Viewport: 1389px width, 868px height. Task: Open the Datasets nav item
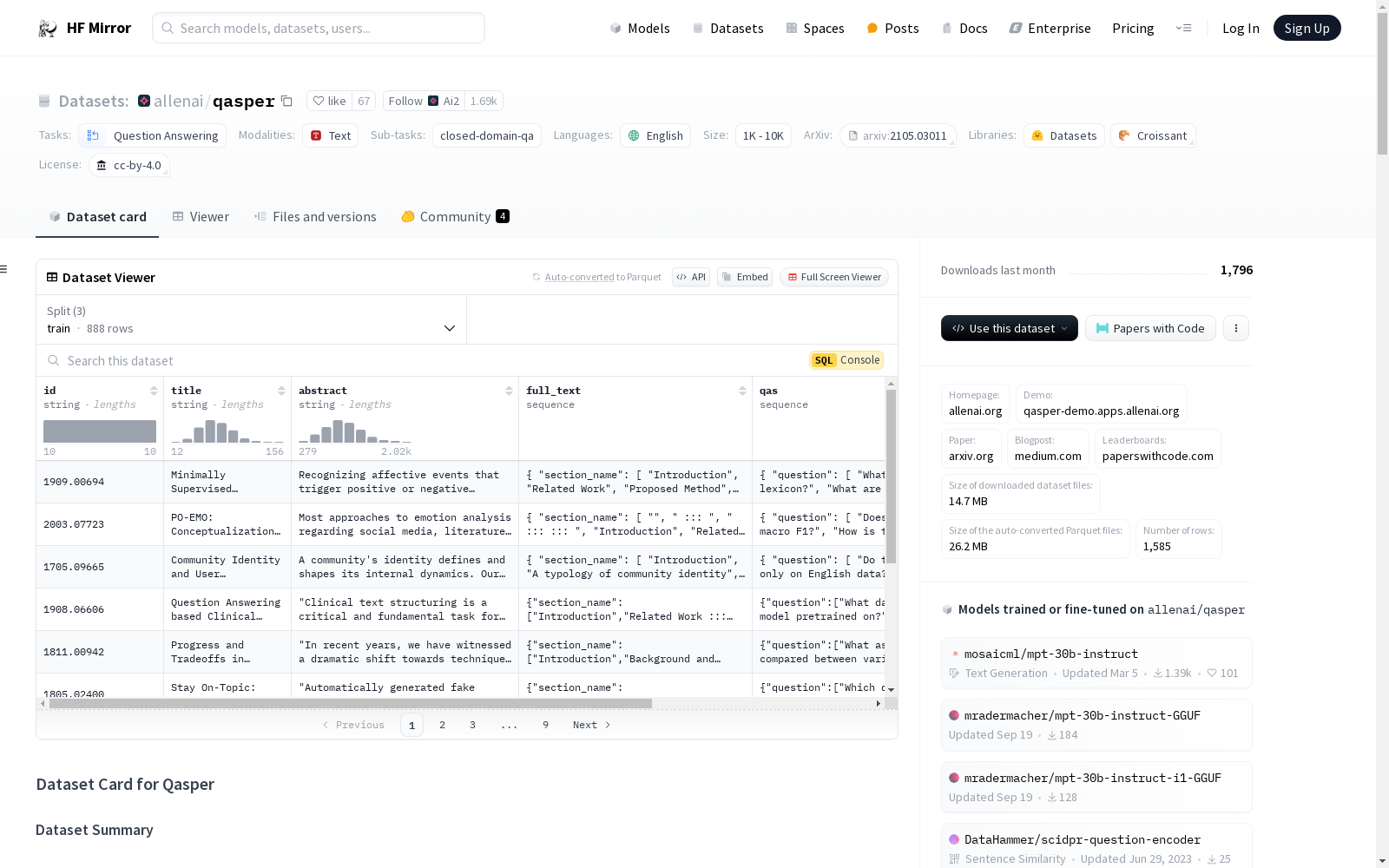(x=727, y=28)
